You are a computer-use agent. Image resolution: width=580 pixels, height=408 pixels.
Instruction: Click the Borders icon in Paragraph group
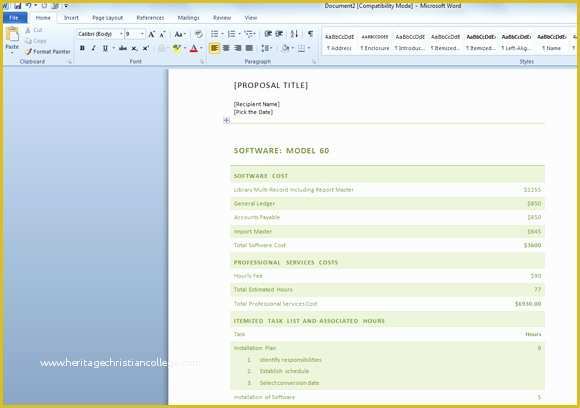coord(301,48)
